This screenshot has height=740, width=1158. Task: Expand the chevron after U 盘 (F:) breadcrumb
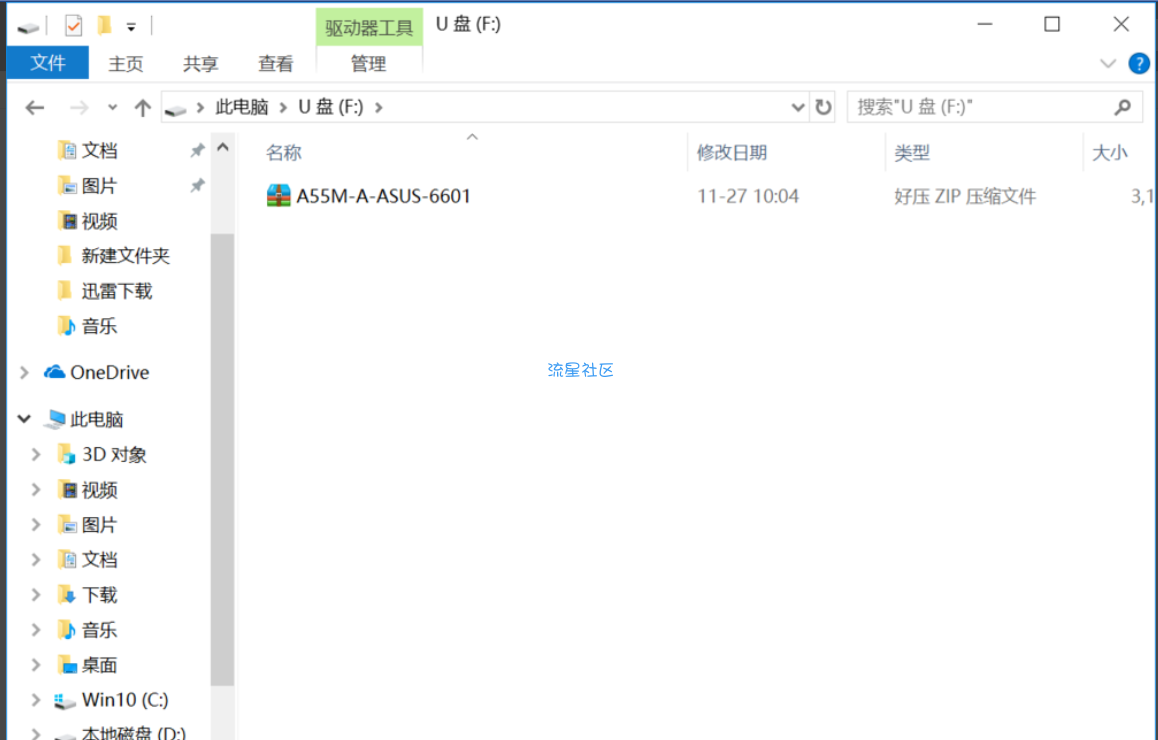tap(379, 108)
